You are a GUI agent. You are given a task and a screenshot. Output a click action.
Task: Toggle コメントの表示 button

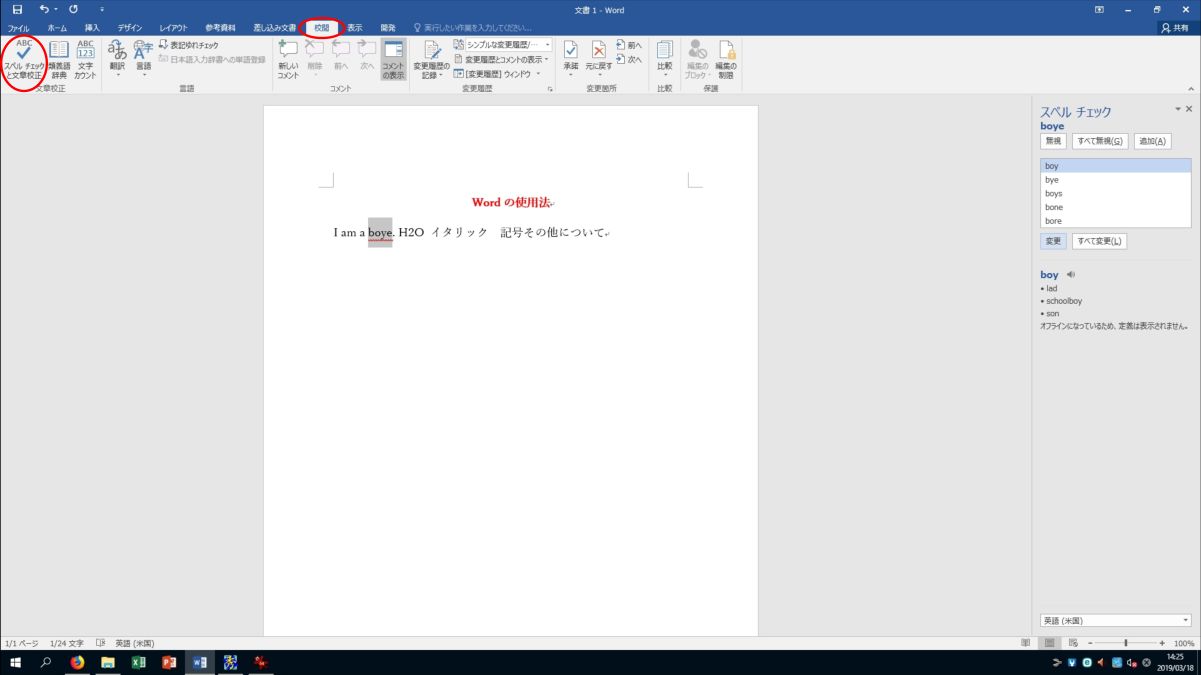pos(394,60)
